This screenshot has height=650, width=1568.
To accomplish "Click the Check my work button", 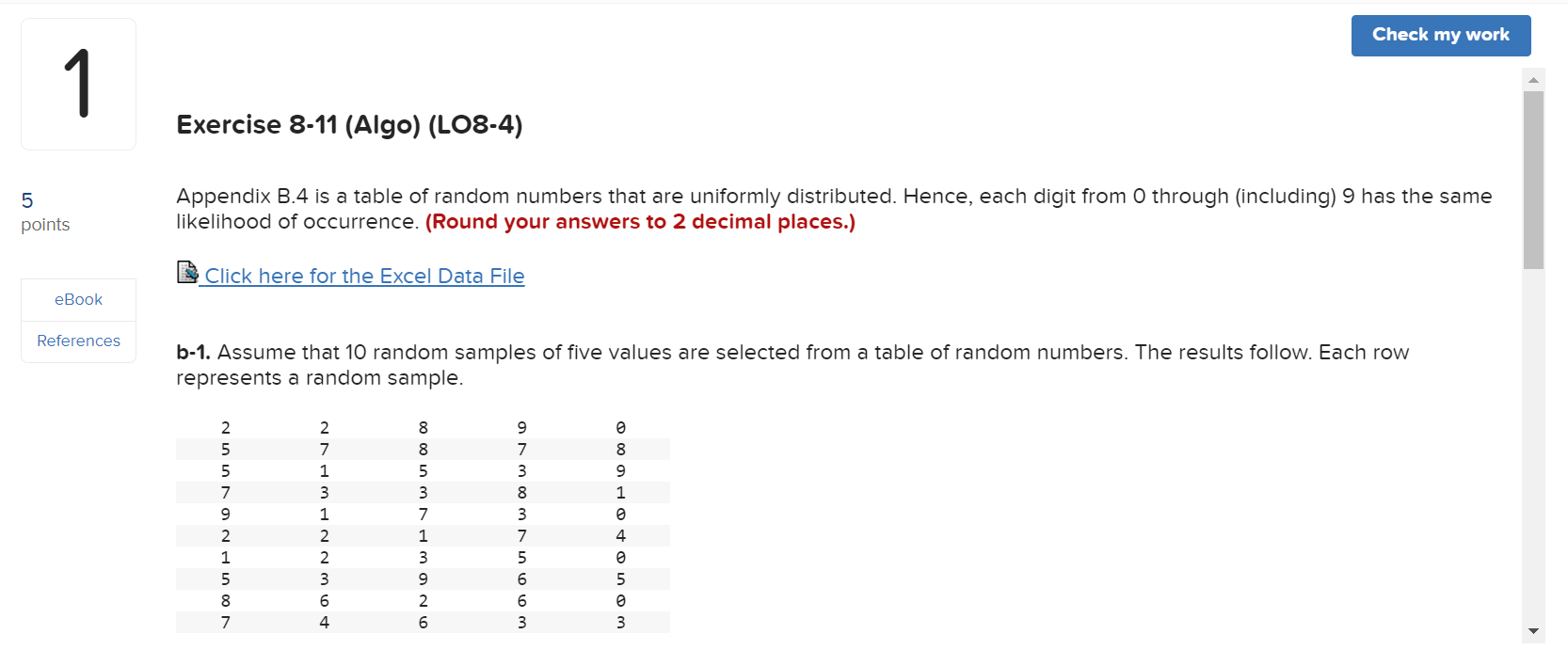I will tap(1441, 35).
